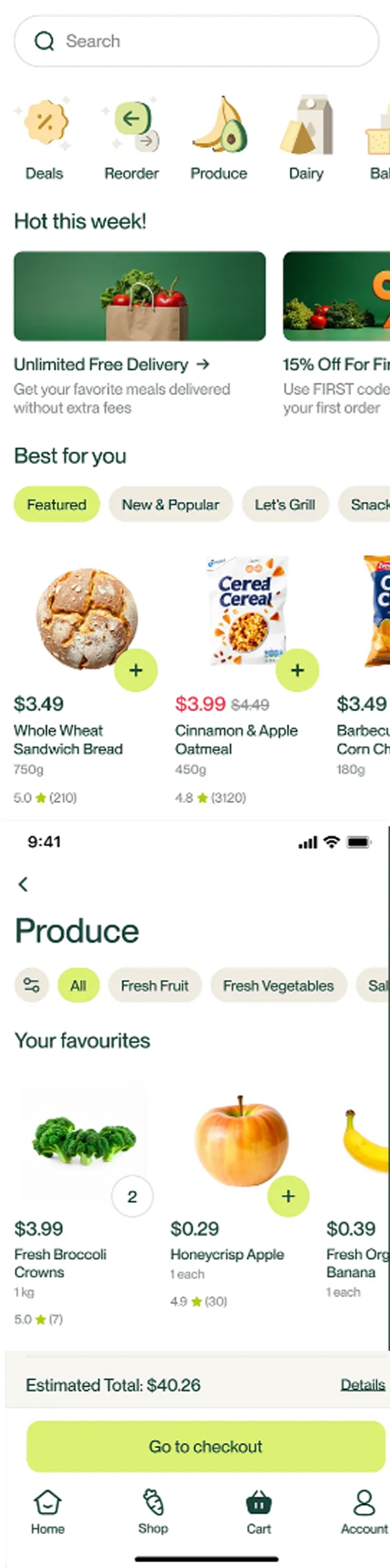
Task: Add Cinnamon & Apple Oatmeal to cart
Action: (297, 670)
